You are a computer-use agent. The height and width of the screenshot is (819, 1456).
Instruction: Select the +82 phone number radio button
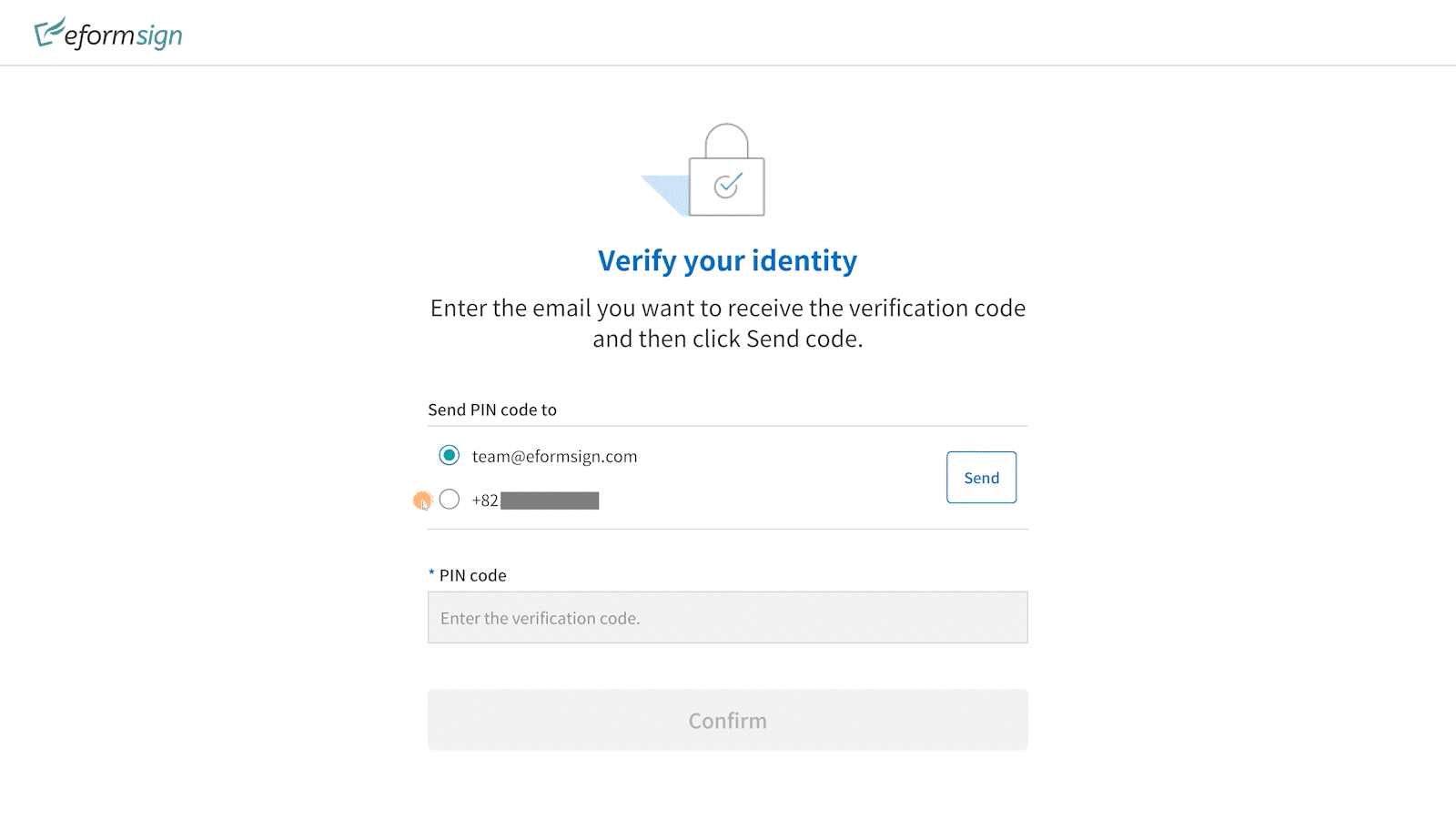click(450, 499)
